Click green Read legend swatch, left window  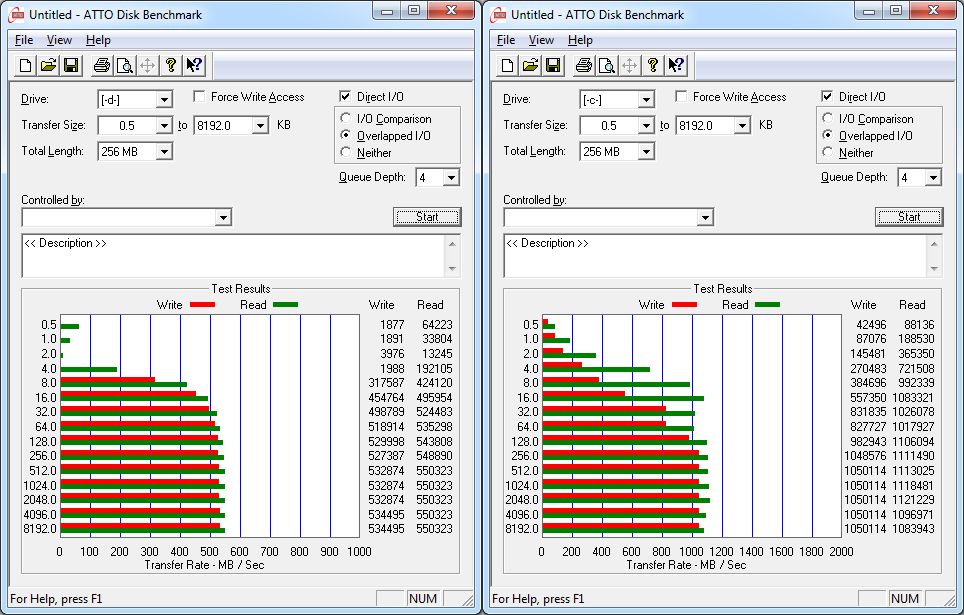[285, 304]
